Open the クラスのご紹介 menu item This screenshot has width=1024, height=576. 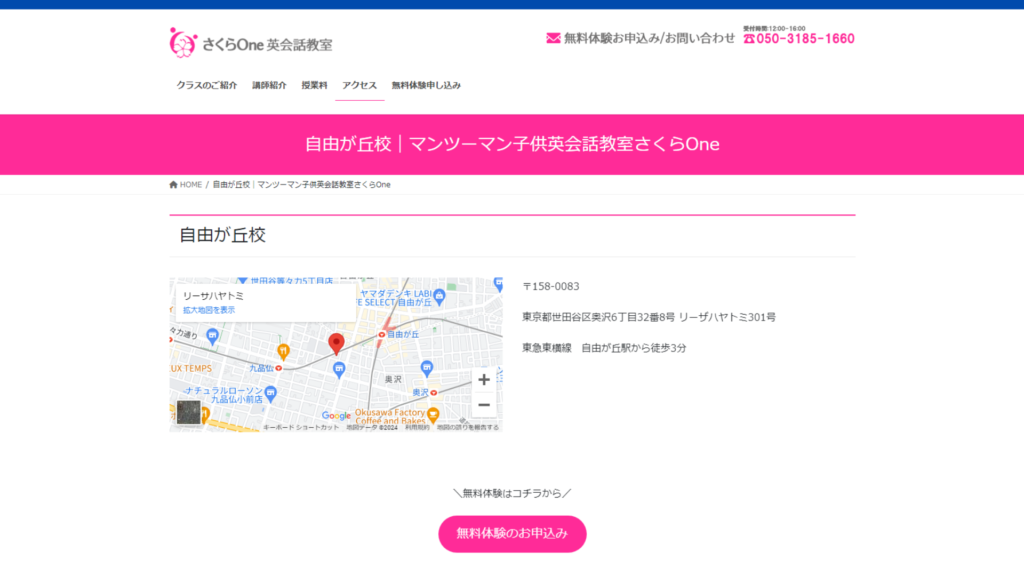click(x=206, y=86)
